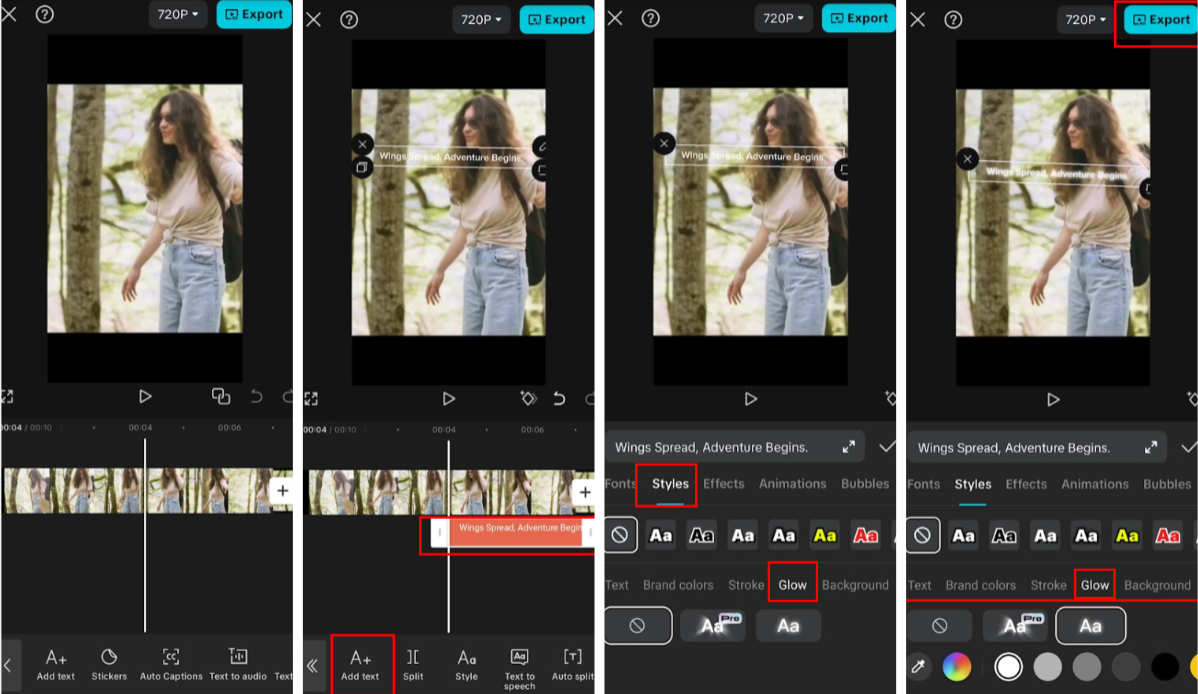Open Stickers in the first screen's toolbar
Image resolution: width=1198 pixels, height=694 pixels.
tap(109, 664)
